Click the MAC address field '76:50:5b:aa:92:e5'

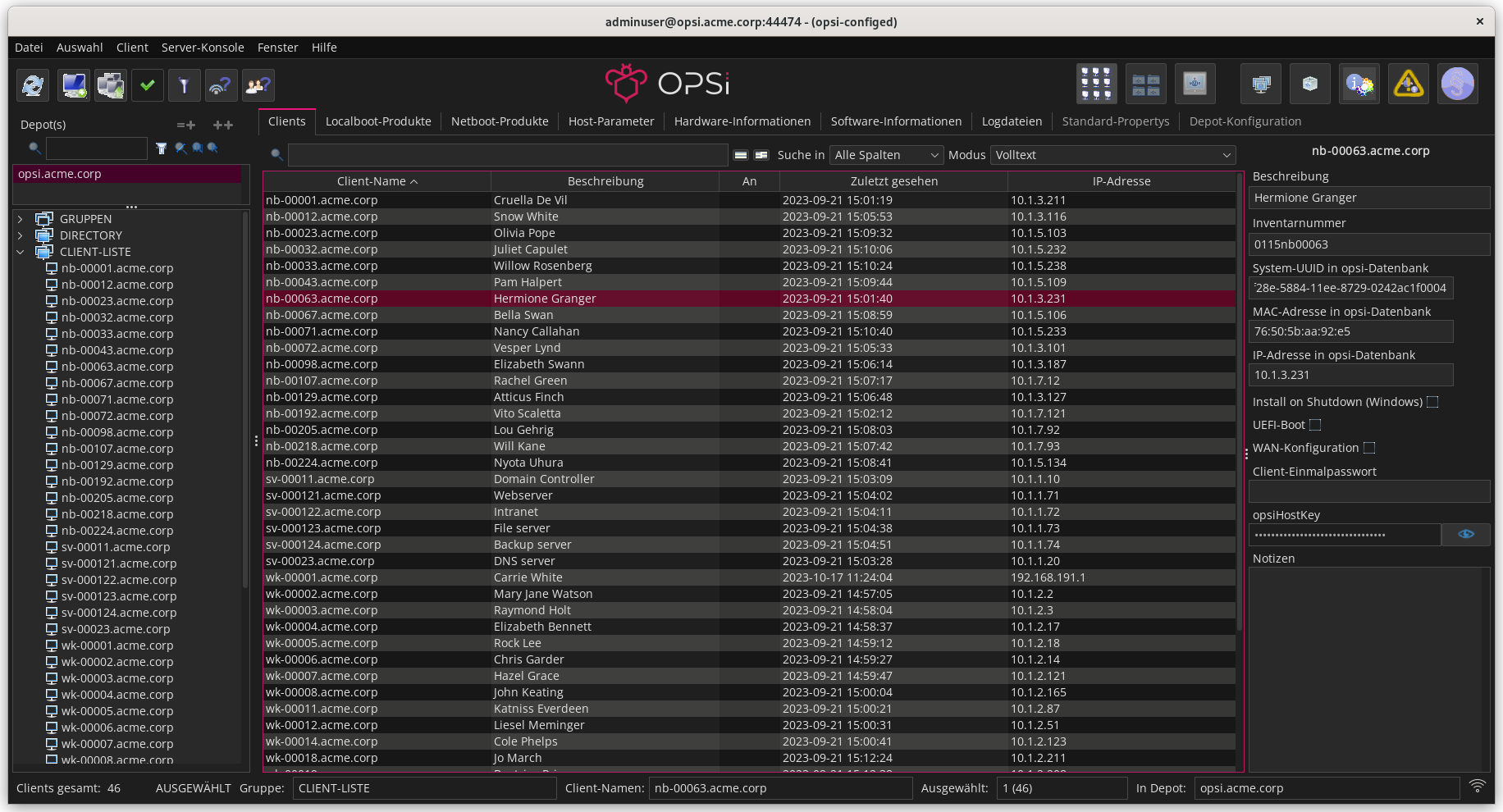pyautogui.click(x=1351, y=331)
